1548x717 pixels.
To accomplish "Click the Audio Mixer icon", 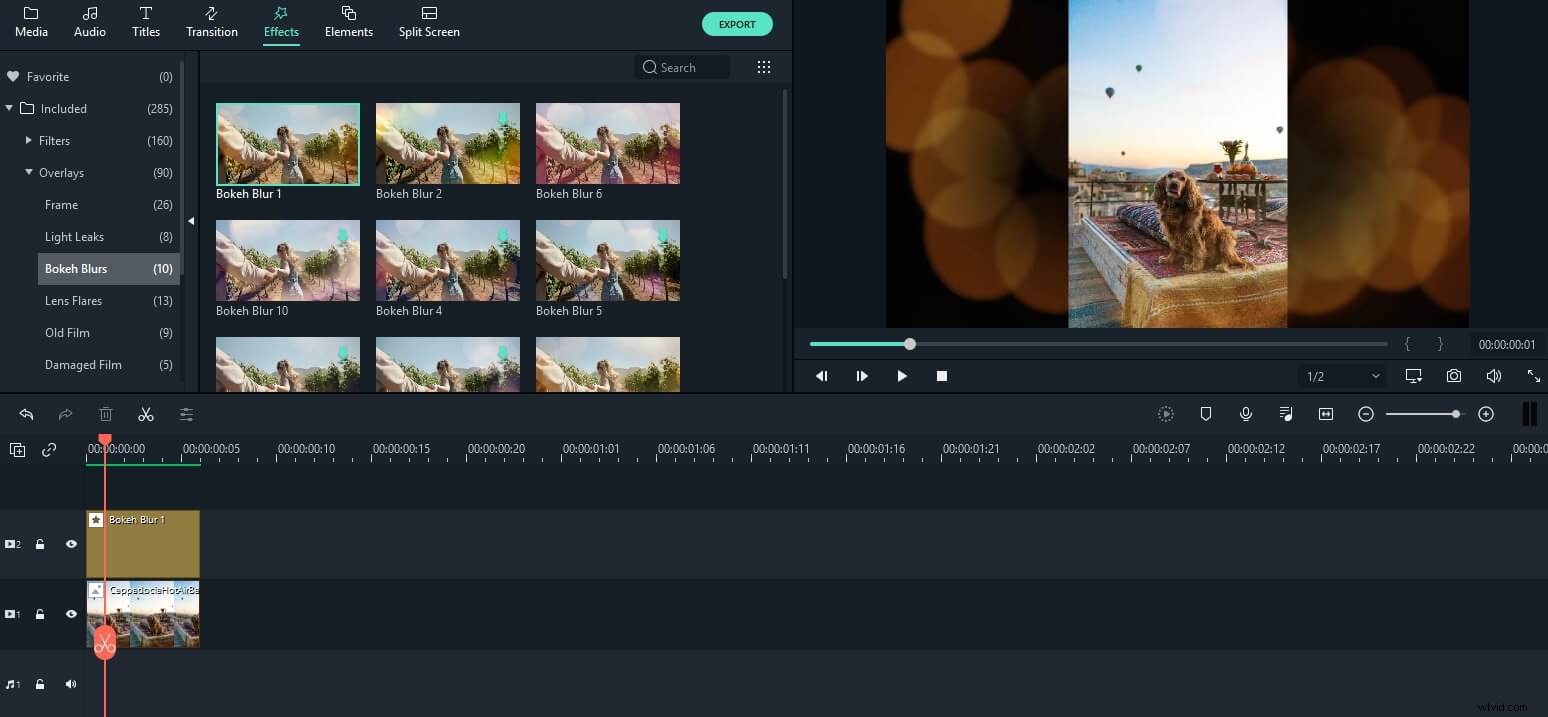I will pos(1285,413).
